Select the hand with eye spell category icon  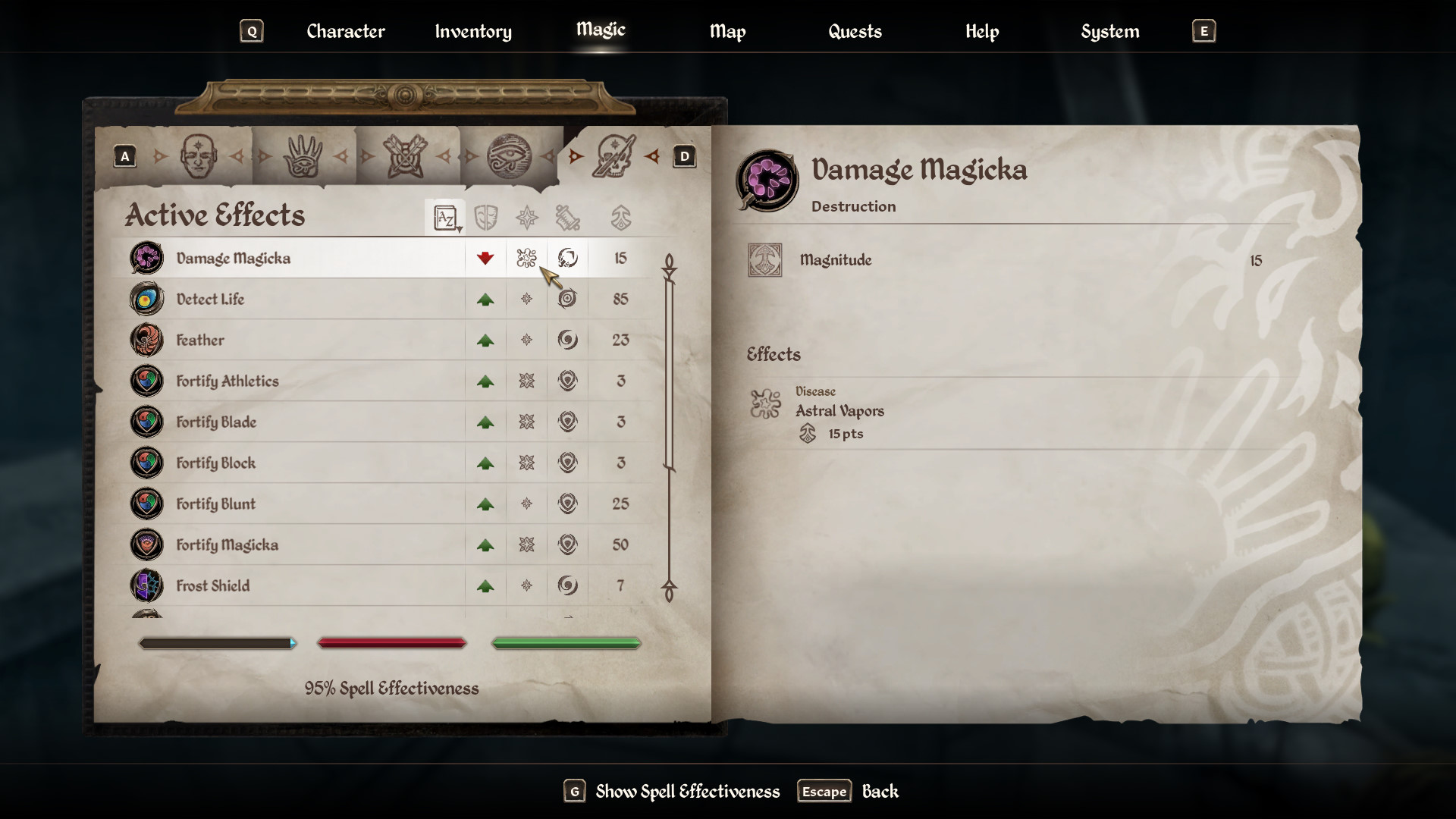coord(303,156)
